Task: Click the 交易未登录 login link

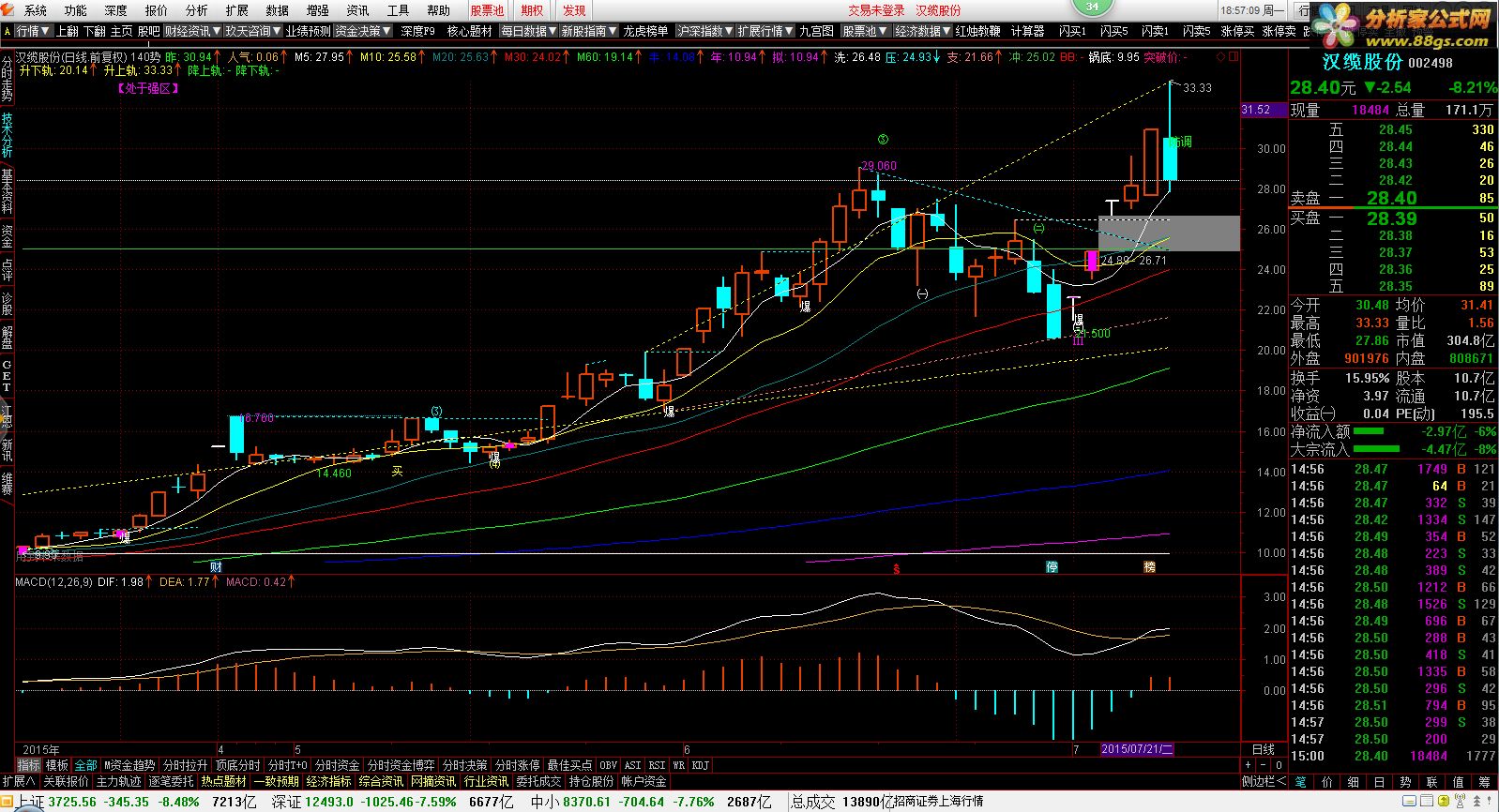Action: [x=876, y=10]
